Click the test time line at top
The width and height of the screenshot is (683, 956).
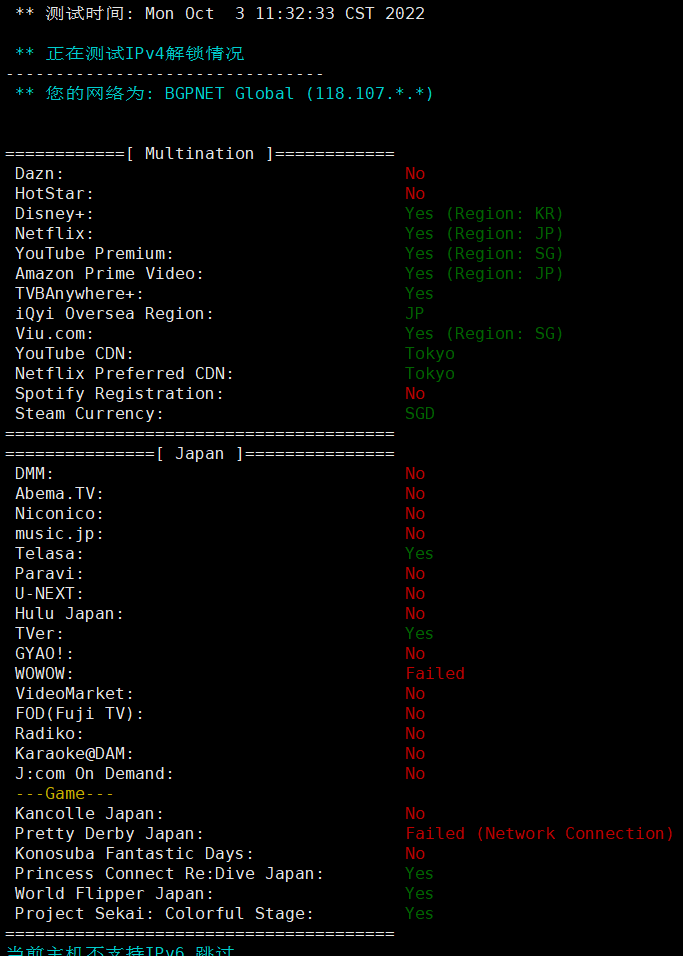[220, 14]
